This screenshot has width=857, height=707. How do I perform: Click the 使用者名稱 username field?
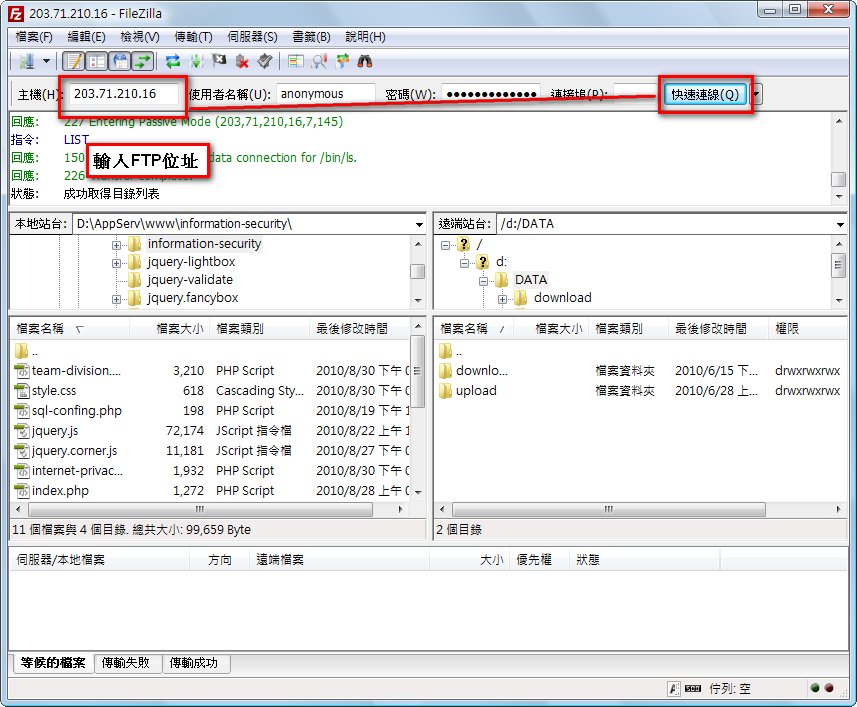tap(326, 94)
